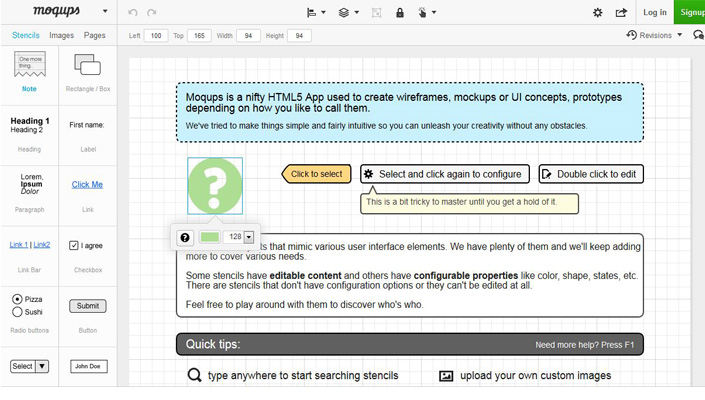Screen dimensions: 705x400
Task: Click the blue Moqups intro note
Action: point(410,112)
